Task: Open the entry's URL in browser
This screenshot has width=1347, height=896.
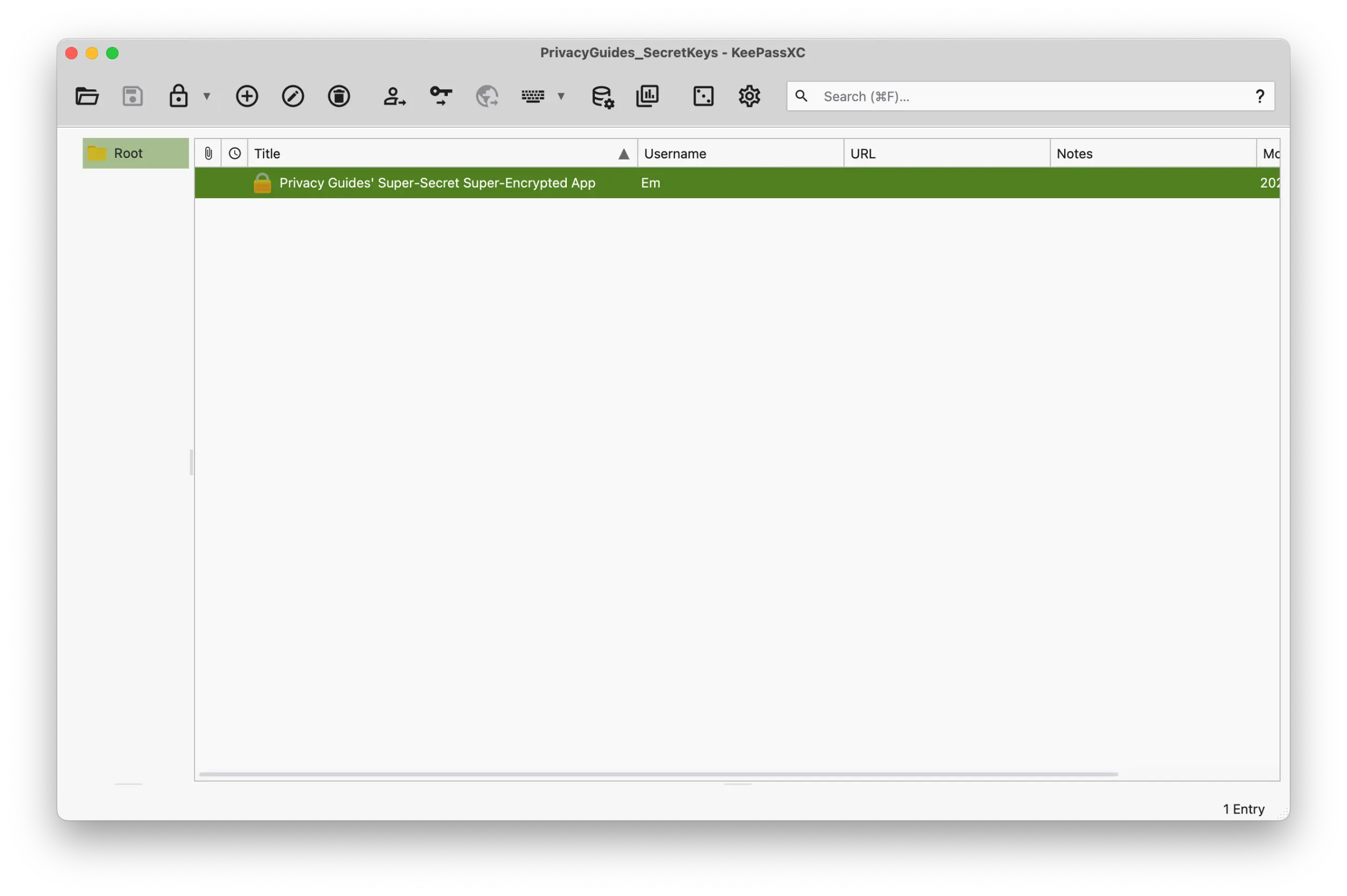Action: pos(487,96)
